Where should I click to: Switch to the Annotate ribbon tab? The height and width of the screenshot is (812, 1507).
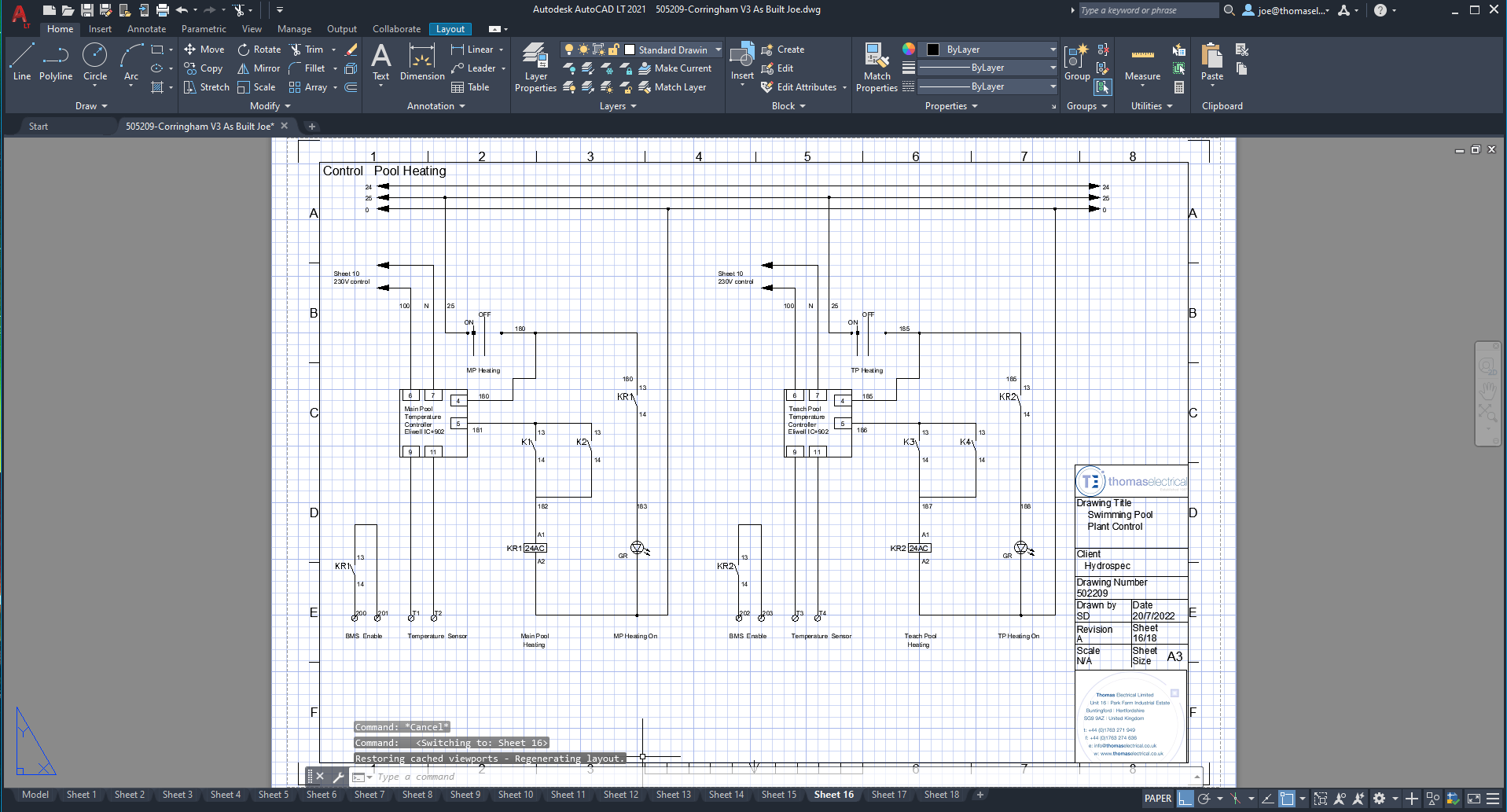pyautogui.click(x=146, y=29)
